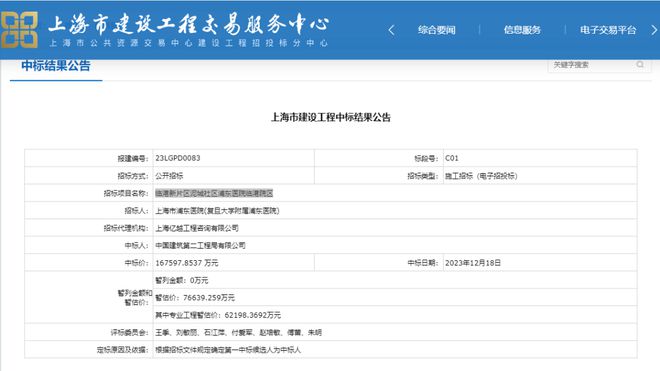The width and height of the screenshot is (660, 371).
Task: Click the highlighted project name text
Action: coord(214,193)
